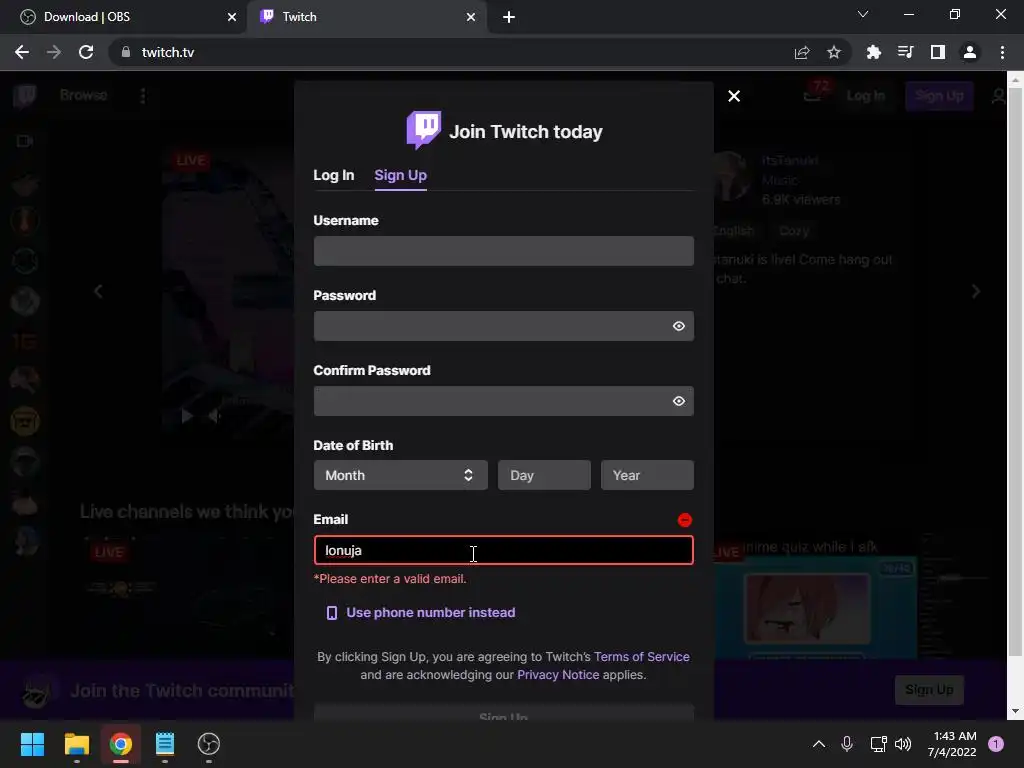The width and height of the screenshot is (1024, 768).
Task: Select the Twitch browser tab
Action: 366,17
